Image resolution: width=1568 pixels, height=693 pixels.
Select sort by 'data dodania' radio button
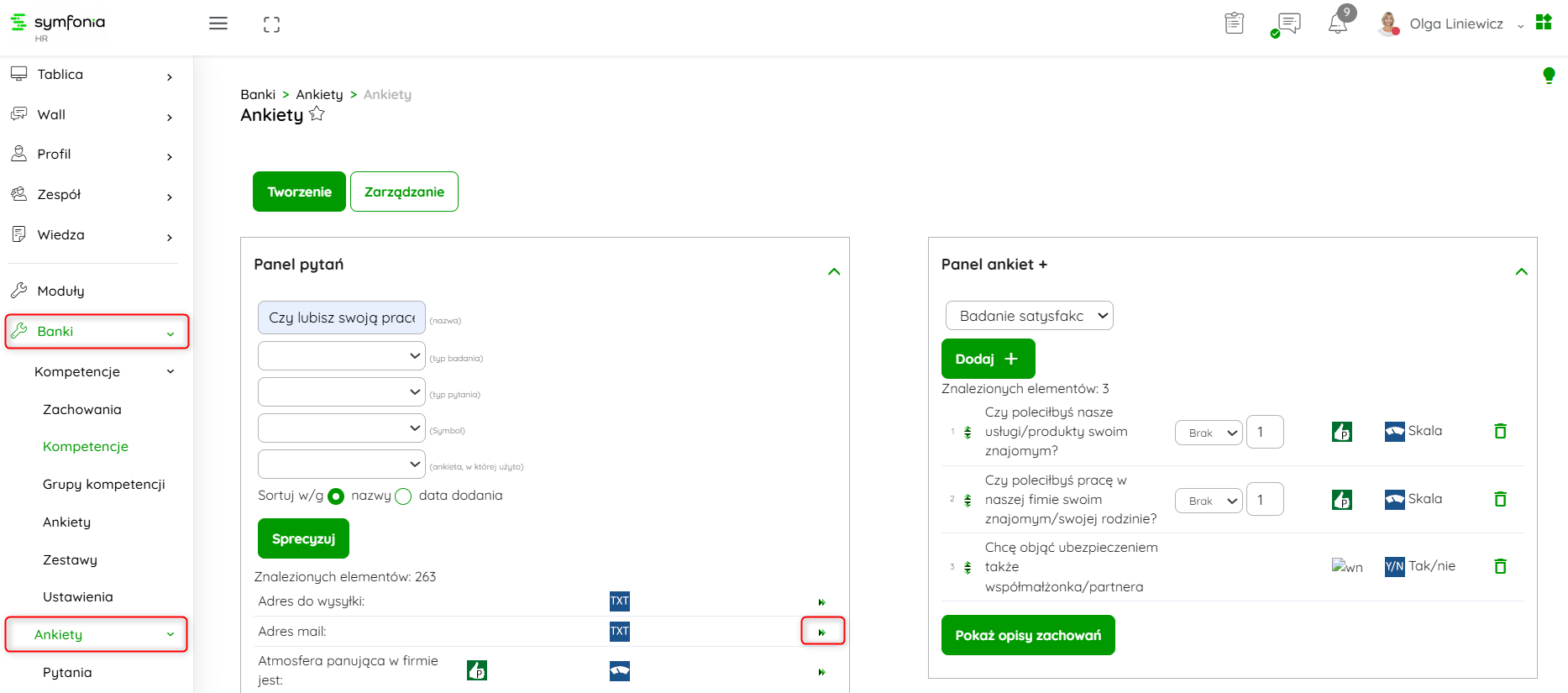coord(403,496)
